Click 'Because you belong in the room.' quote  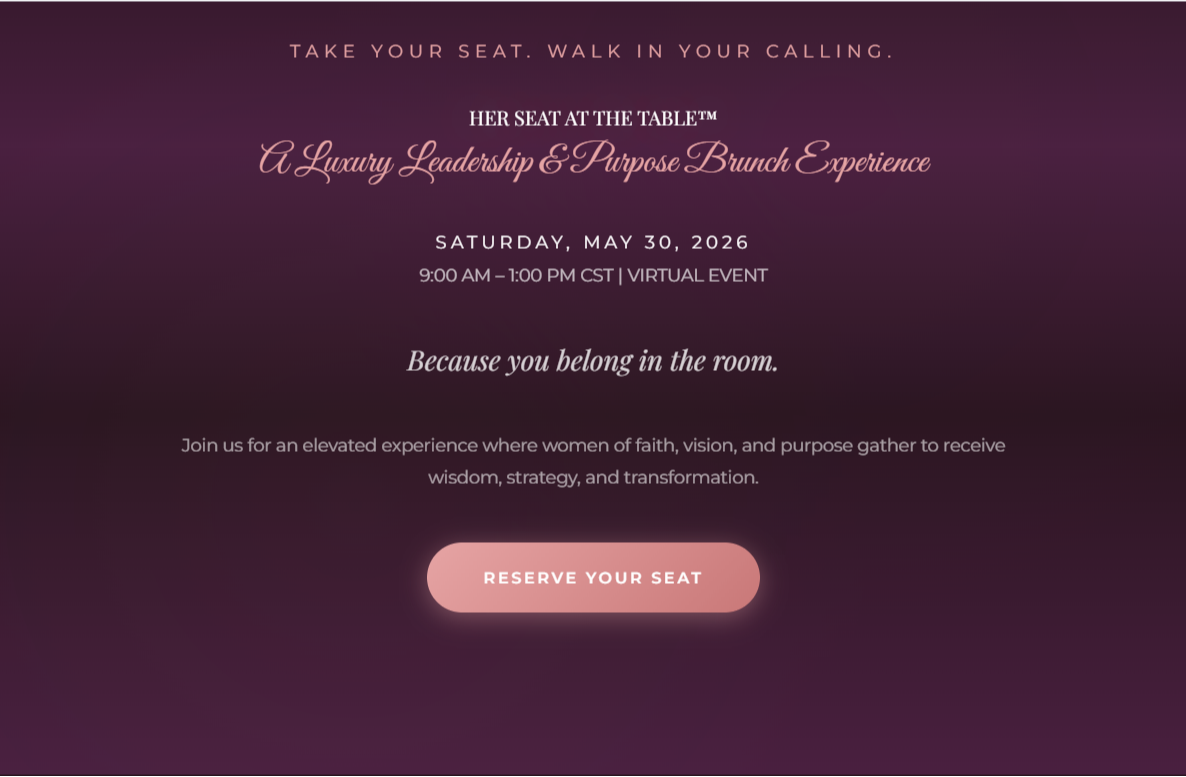[592, 361]
